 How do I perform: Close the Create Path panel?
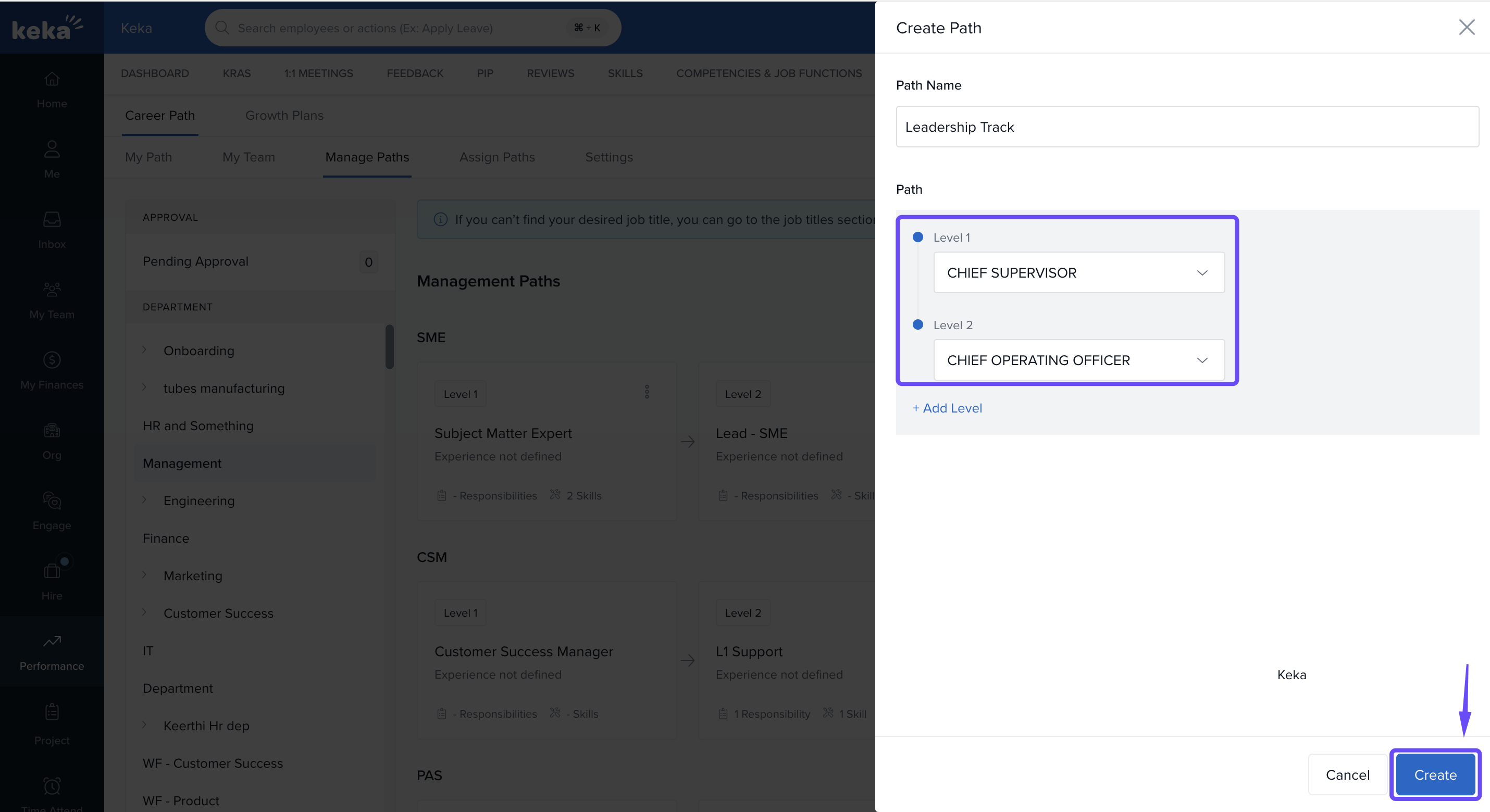[1466, 27]
